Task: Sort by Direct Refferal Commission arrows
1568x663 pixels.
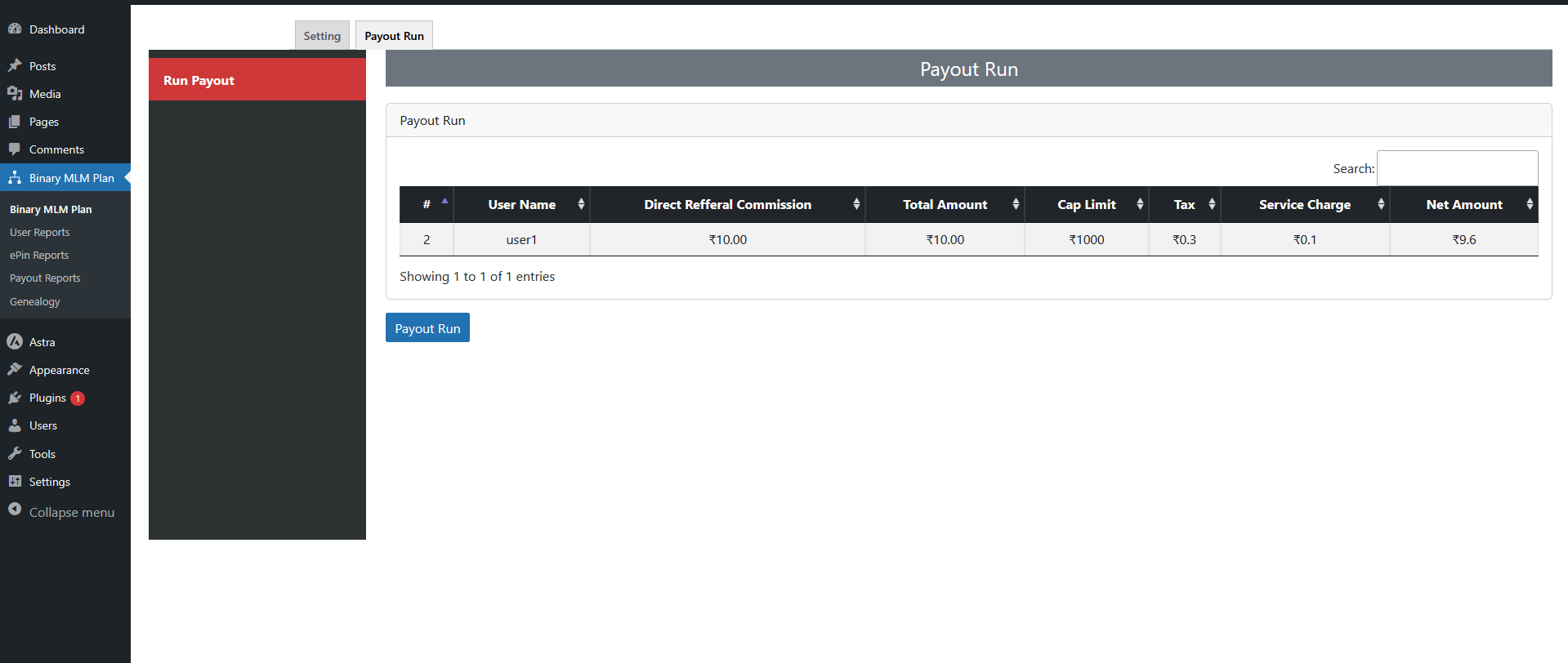Action: tap(855, 205)
